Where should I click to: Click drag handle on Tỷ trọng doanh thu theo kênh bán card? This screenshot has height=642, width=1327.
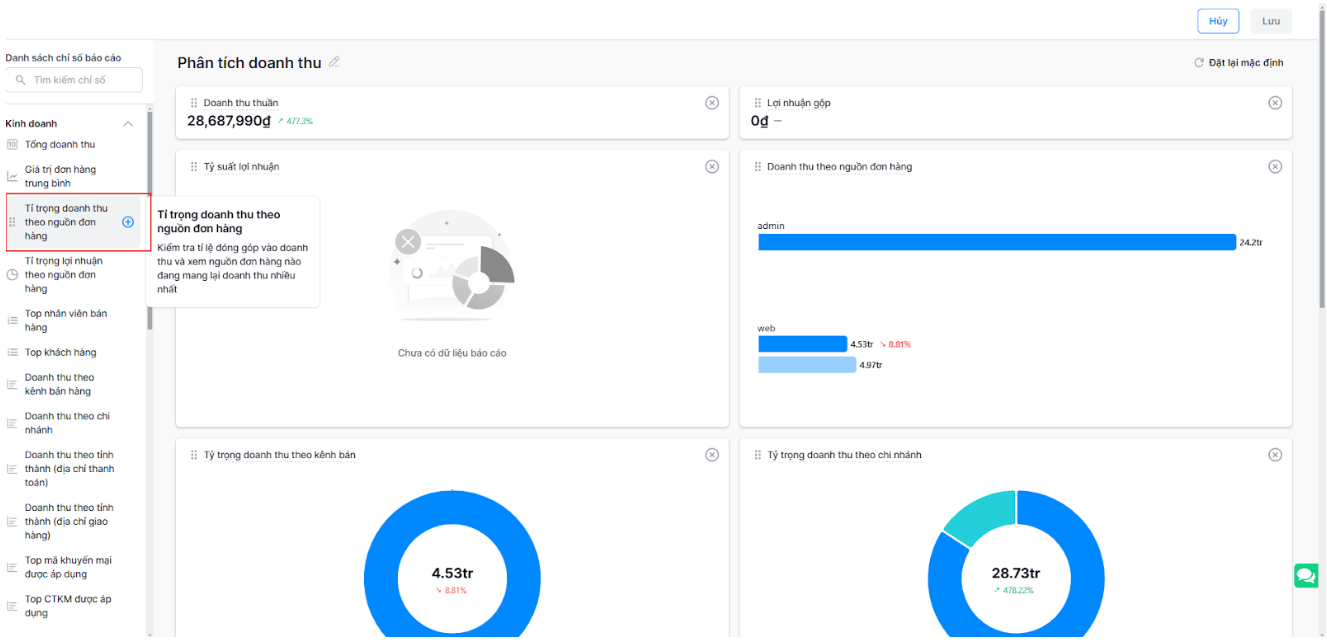point(194,455)
